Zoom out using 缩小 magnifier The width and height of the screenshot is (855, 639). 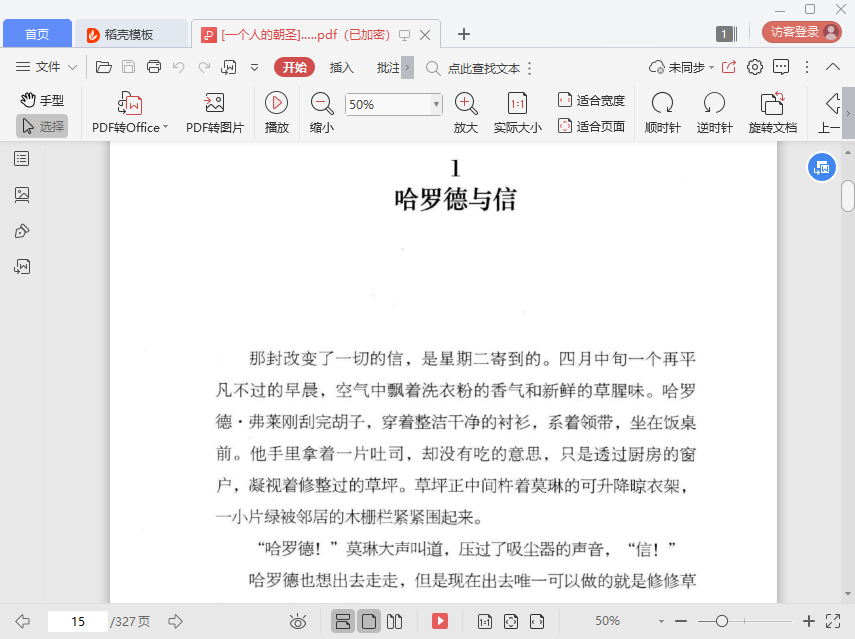click(x=322, y=113)
